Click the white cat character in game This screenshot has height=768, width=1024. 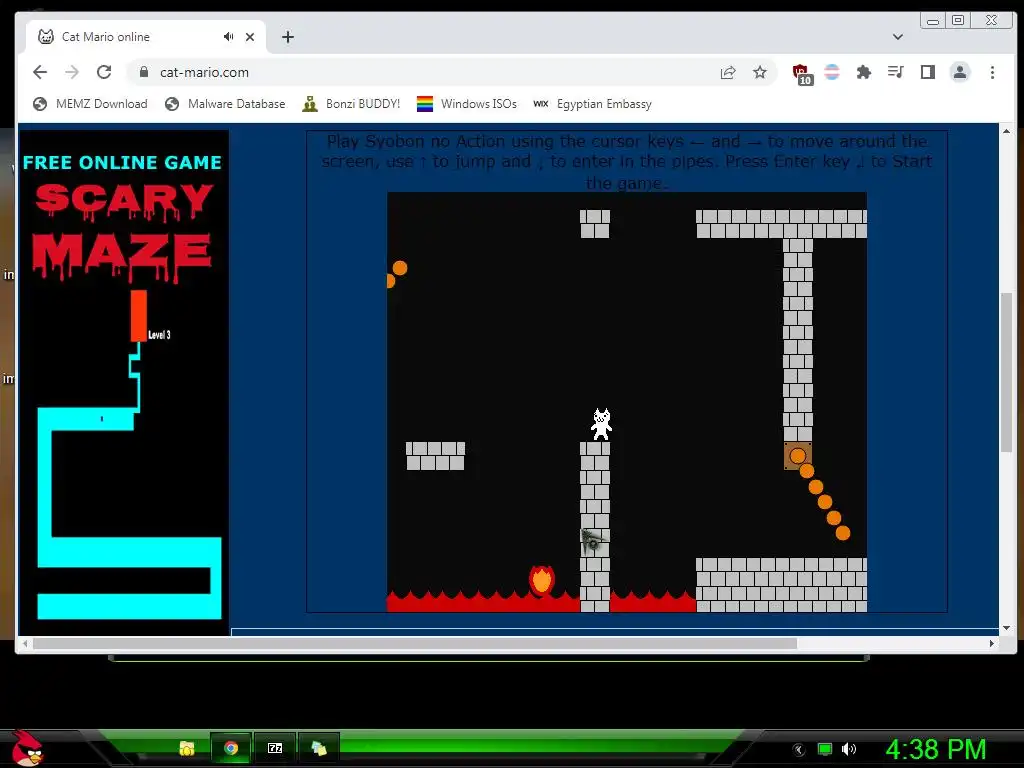(601, 424)
